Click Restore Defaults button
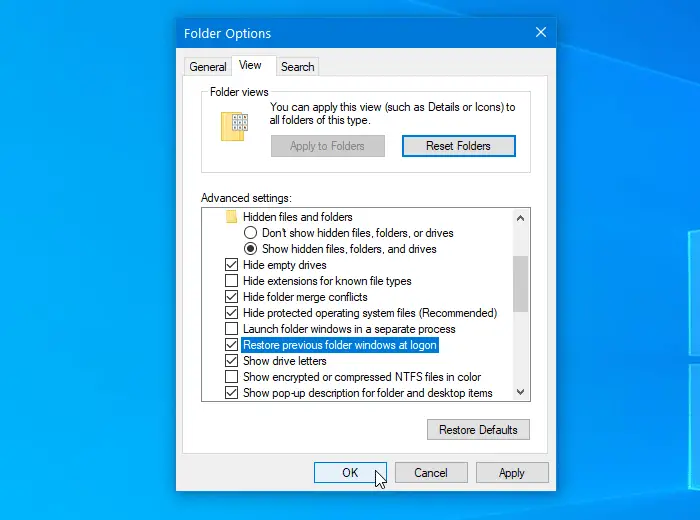Screen dimensions: 700x520 coord(478,429)
